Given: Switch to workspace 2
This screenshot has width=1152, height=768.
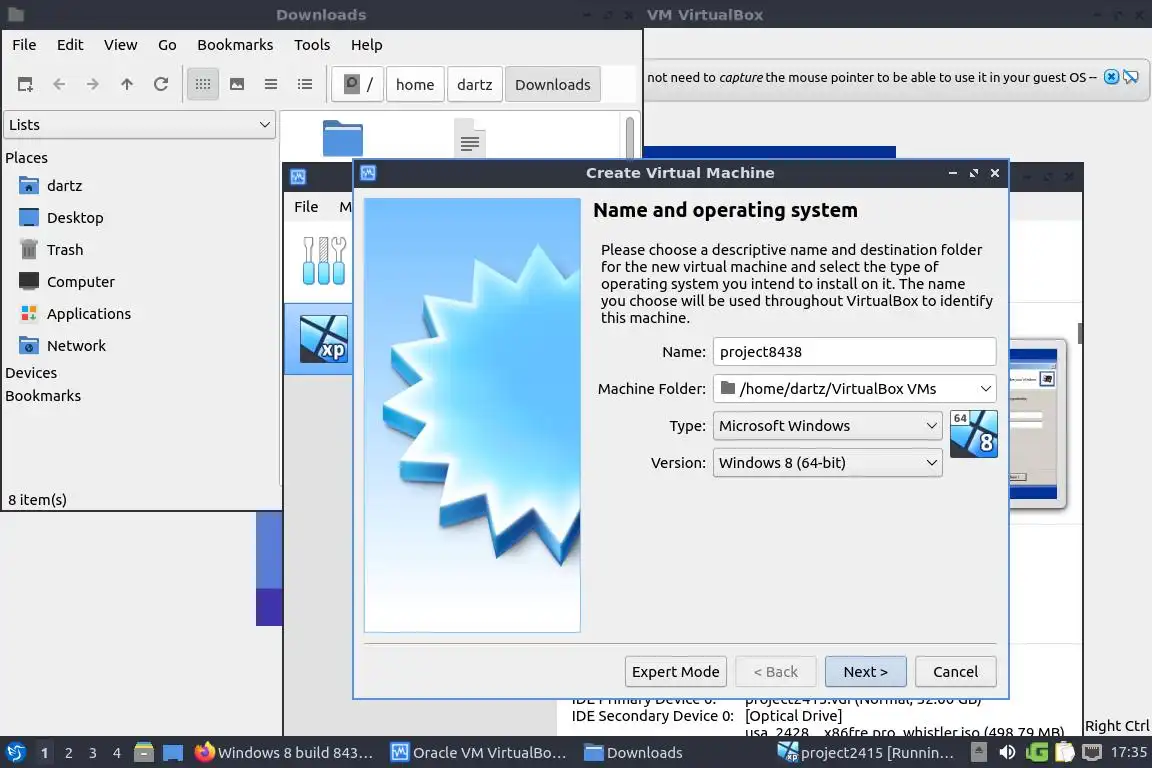Looking at the screenshot, I should pyautogui.click(x=68, y=753).
